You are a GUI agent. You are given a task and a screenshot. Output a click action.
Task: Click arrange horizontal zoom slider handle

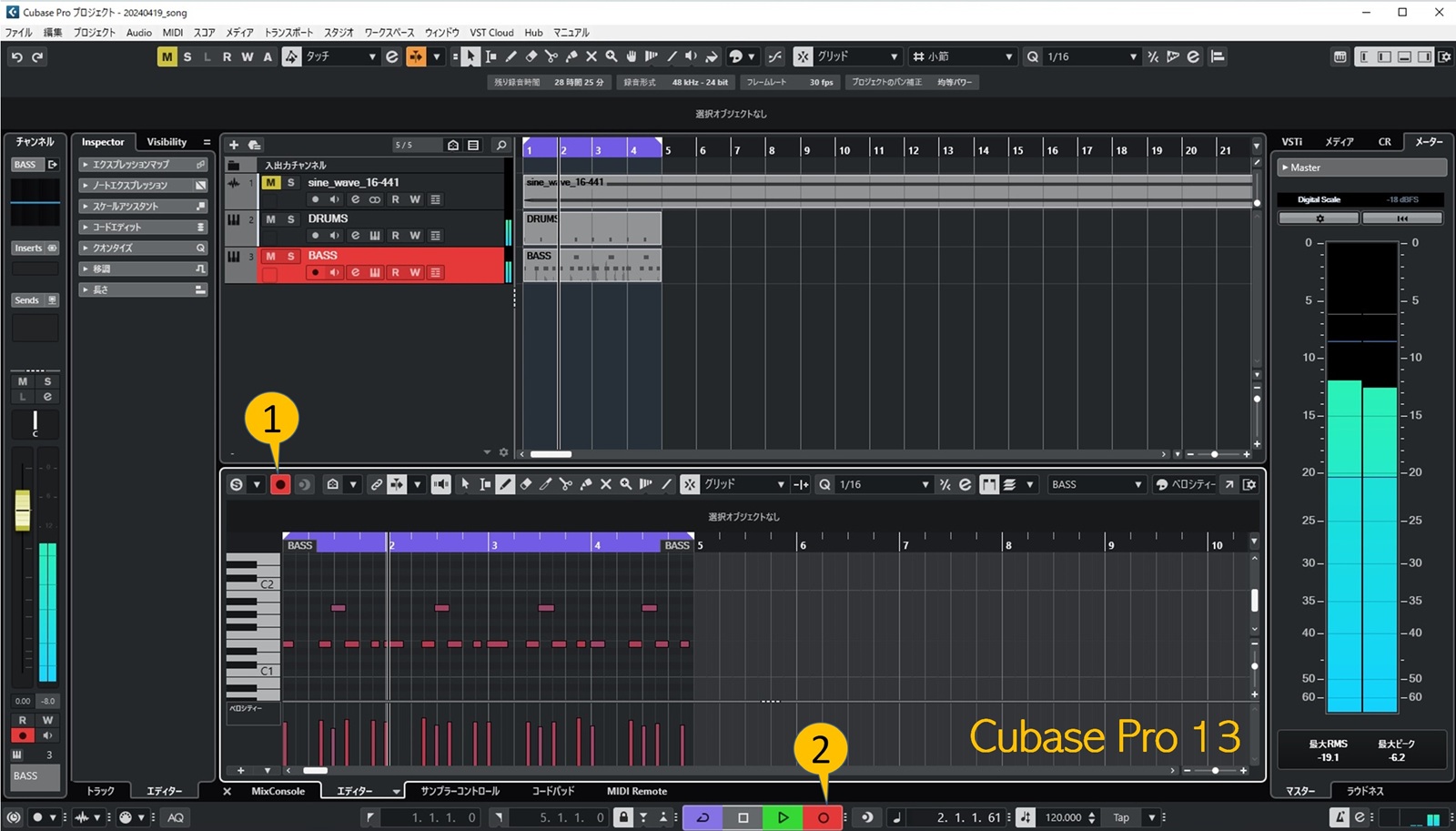pos(1215,454)
